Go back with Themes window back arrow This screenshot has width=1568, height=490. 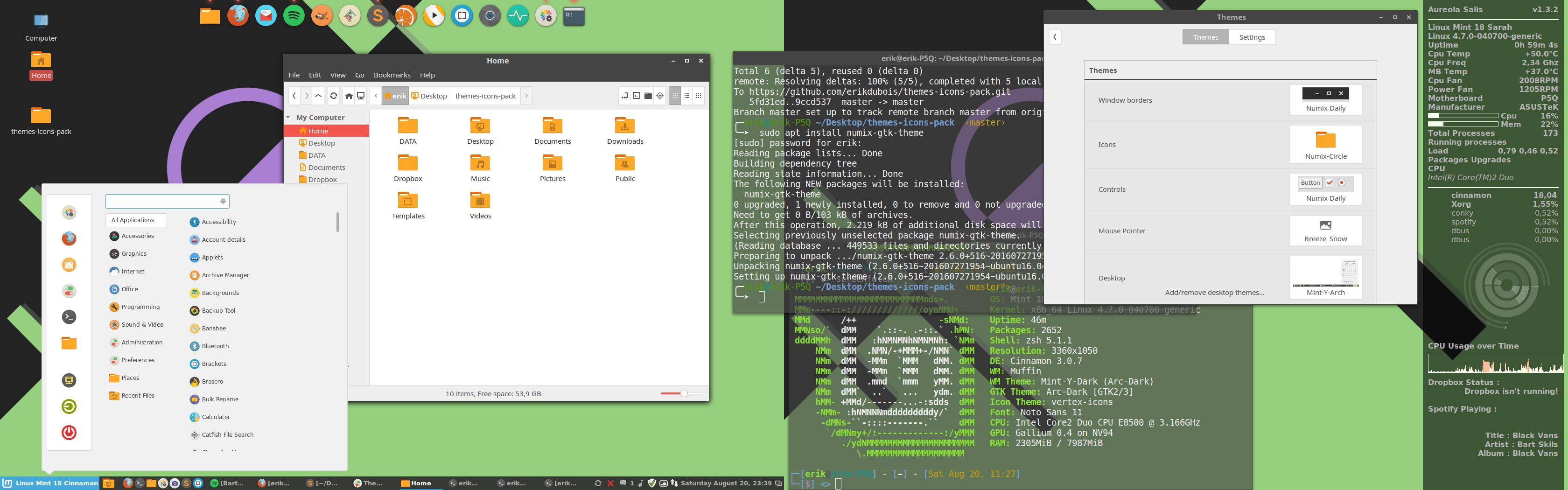tap(1055, 37)
